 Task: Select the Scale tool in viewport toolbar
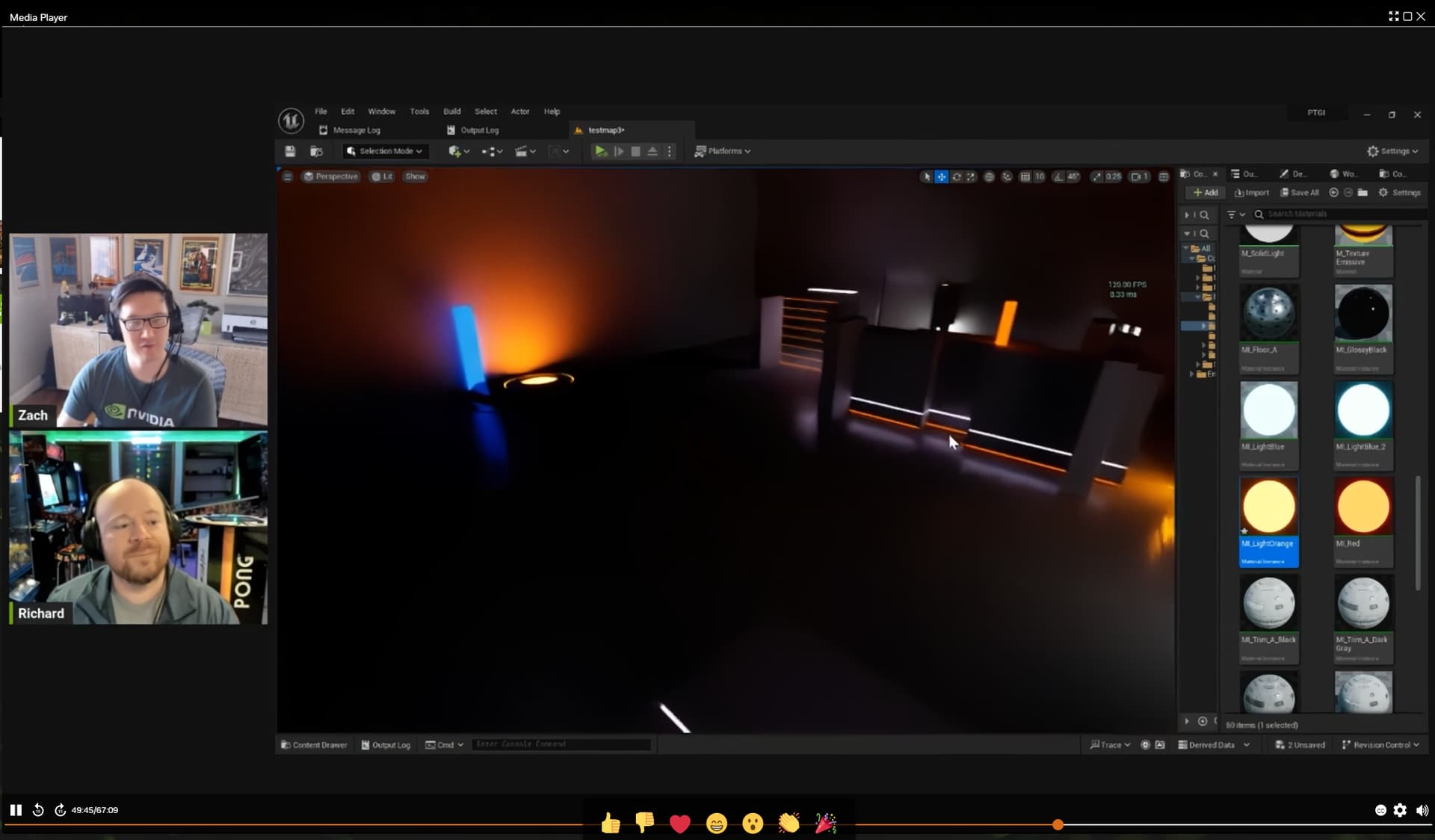point(969,176)
